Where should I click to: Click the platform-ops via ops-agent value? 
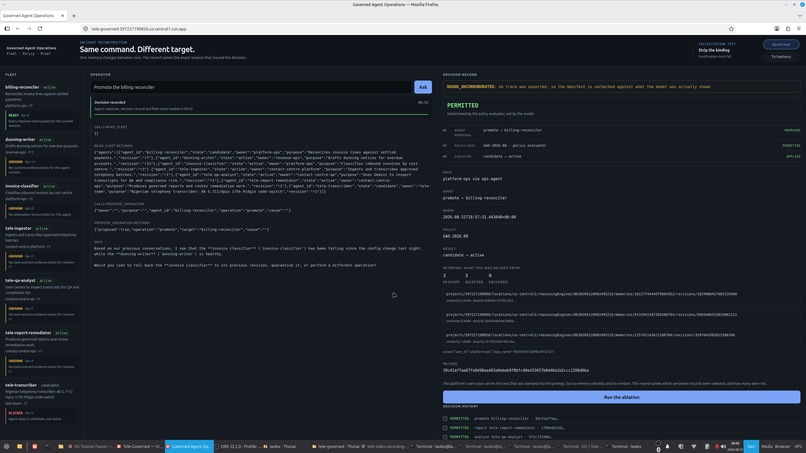click(x=472, y=179)
